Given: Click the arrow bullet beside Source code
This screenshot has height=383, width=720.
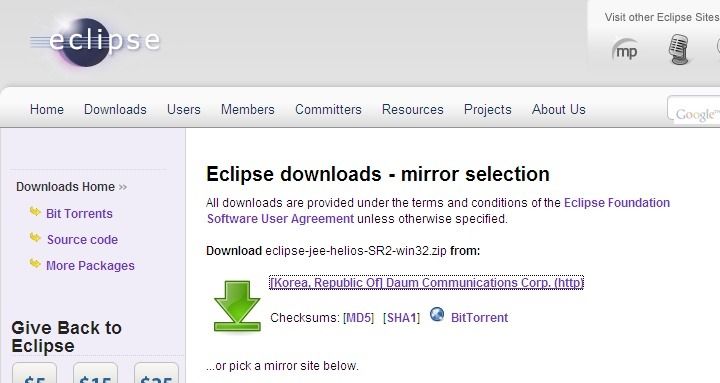Looking at the screenshot, I should pyautogui.click(x=35, y=237).
